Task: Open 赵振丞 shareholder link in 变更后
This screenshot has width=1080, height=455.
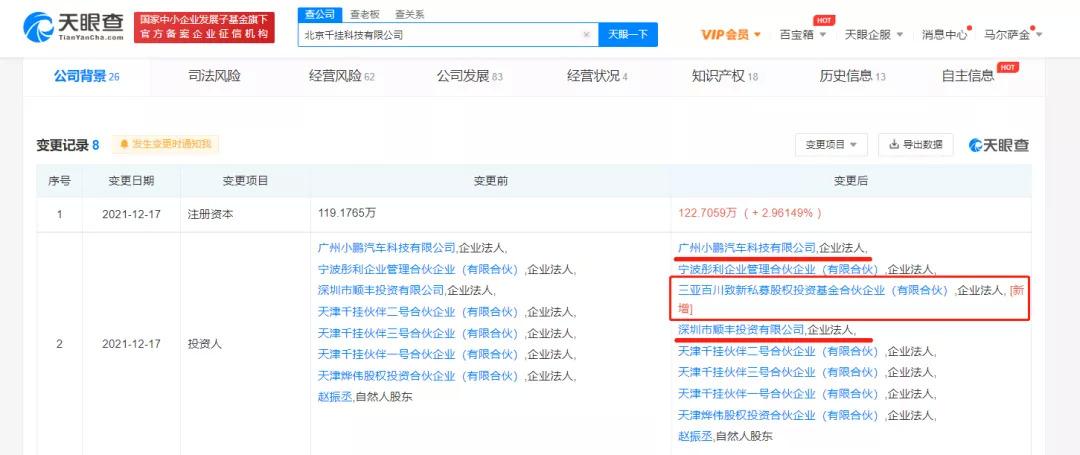Action: tap(696, 436)
